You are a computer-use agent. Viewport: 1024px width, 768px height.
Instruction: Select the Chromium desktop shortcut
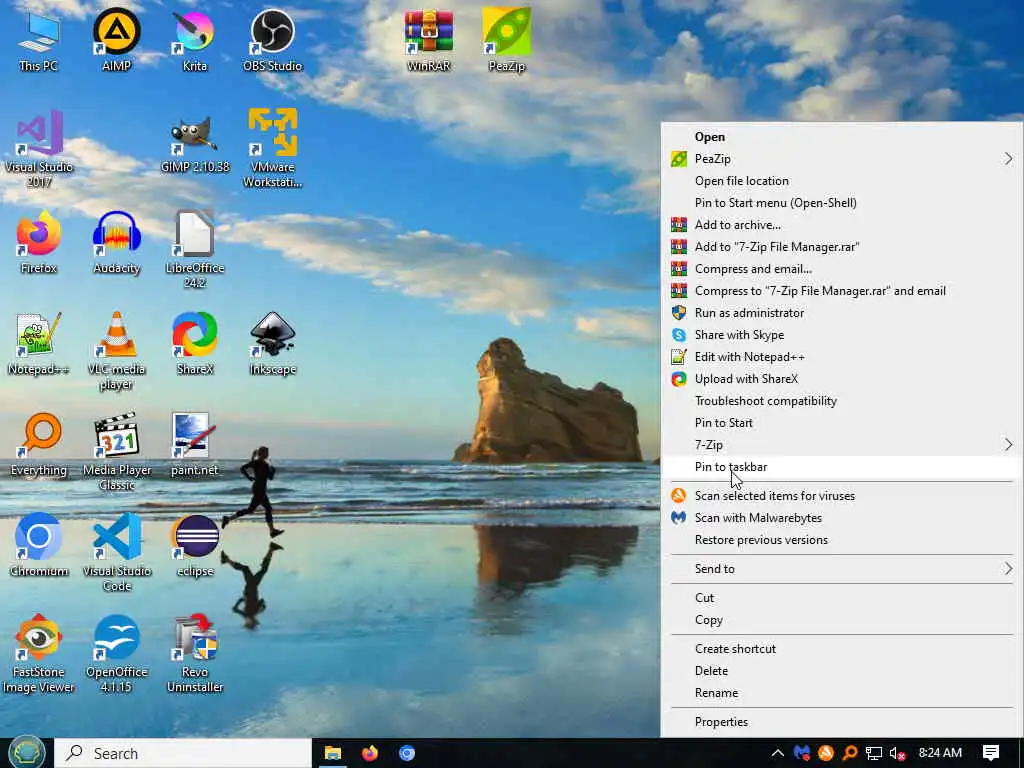click(39, 546)
